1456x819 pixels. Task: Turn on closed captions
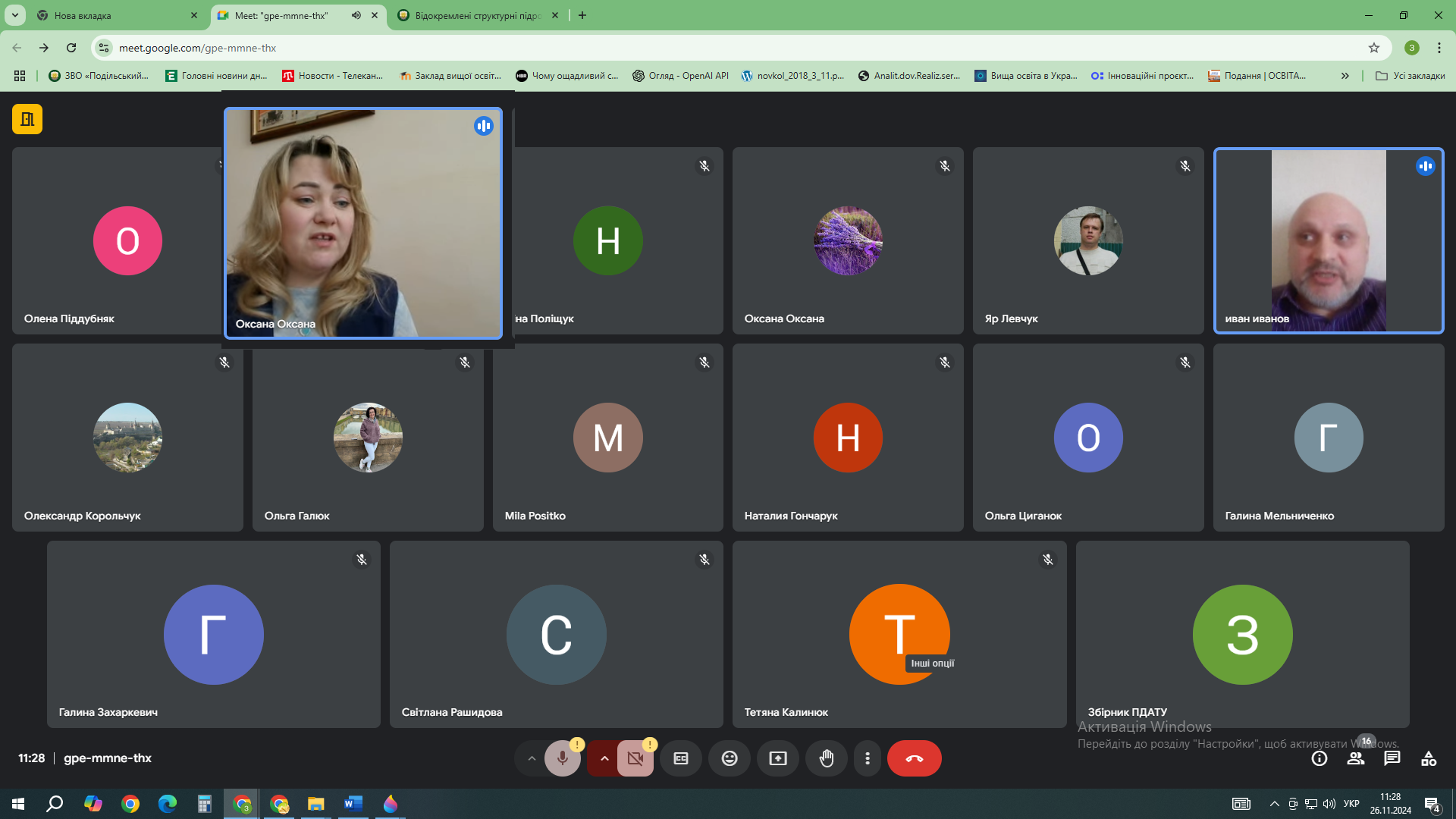click(x=681, y=758)
